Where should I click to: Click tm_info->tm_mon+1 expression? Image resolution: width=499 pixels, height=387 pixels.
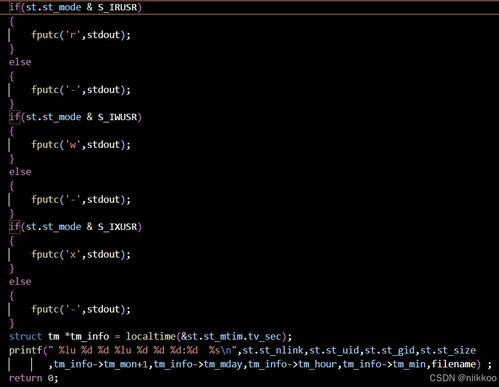click(100, 364)
